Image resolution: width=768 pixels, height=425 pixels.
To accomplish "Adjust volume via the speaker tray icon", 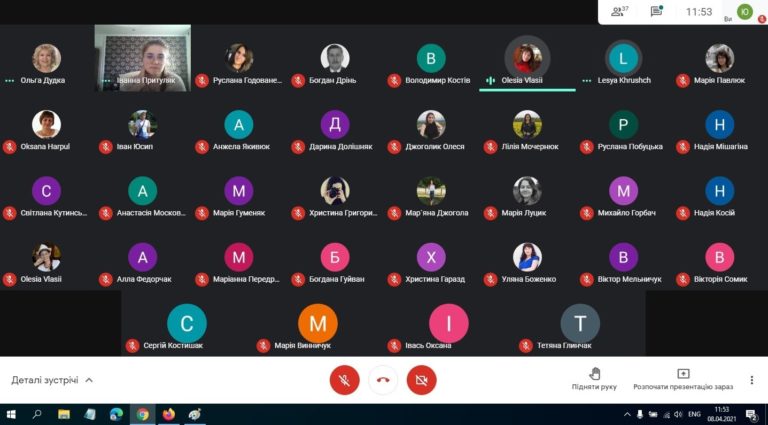I will [678, 415].
